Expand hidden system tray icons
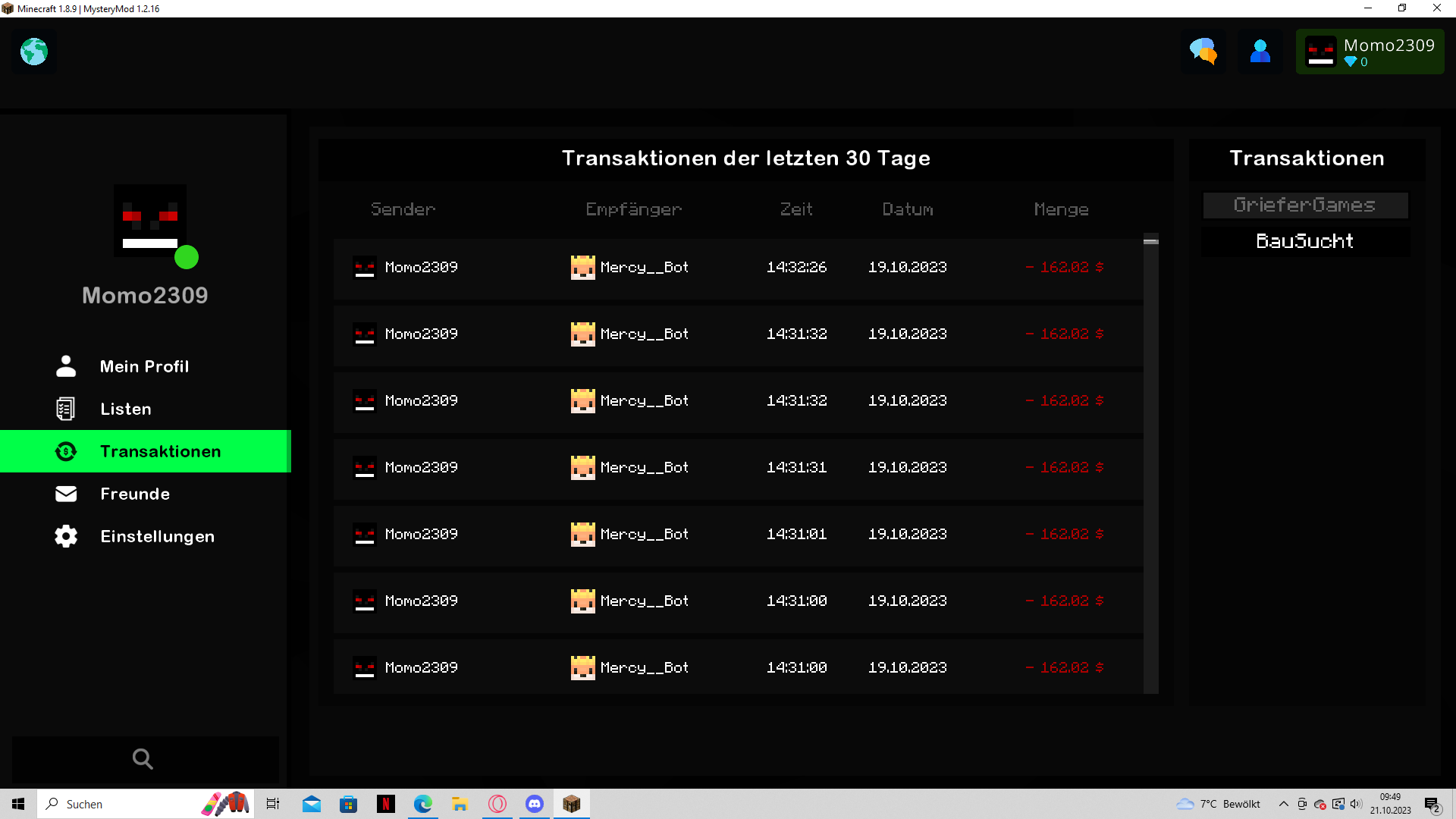 coord(1283,804)
